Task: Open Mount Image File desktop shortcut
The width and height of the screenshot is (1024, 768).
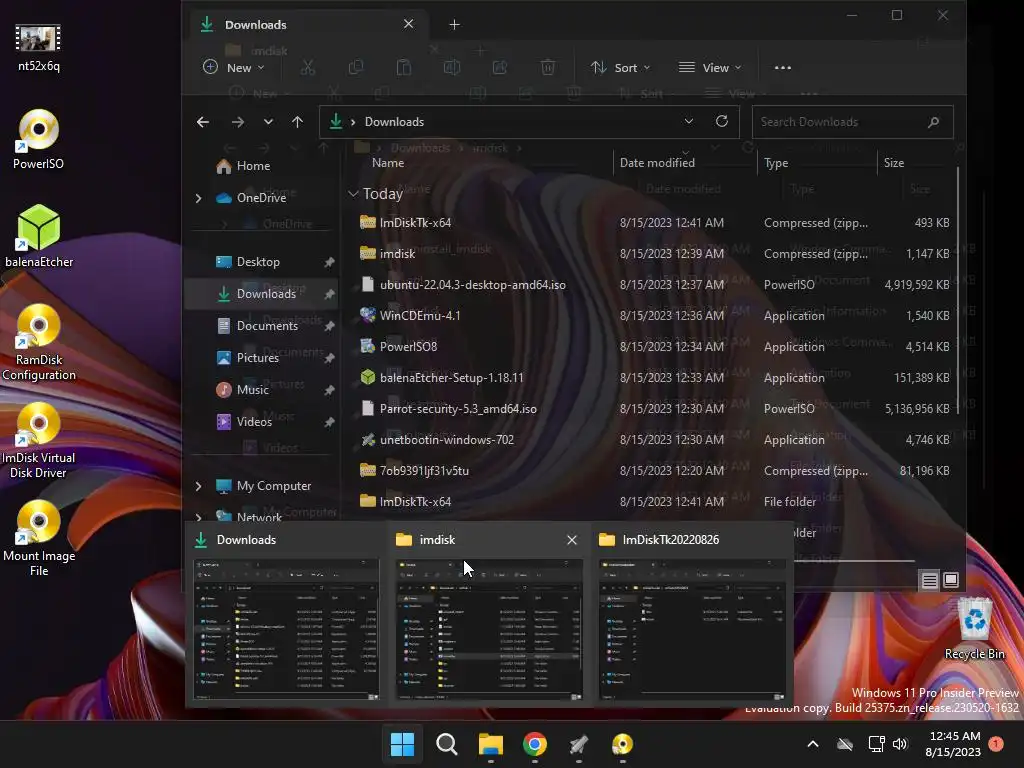Action: tap(39, 539)
